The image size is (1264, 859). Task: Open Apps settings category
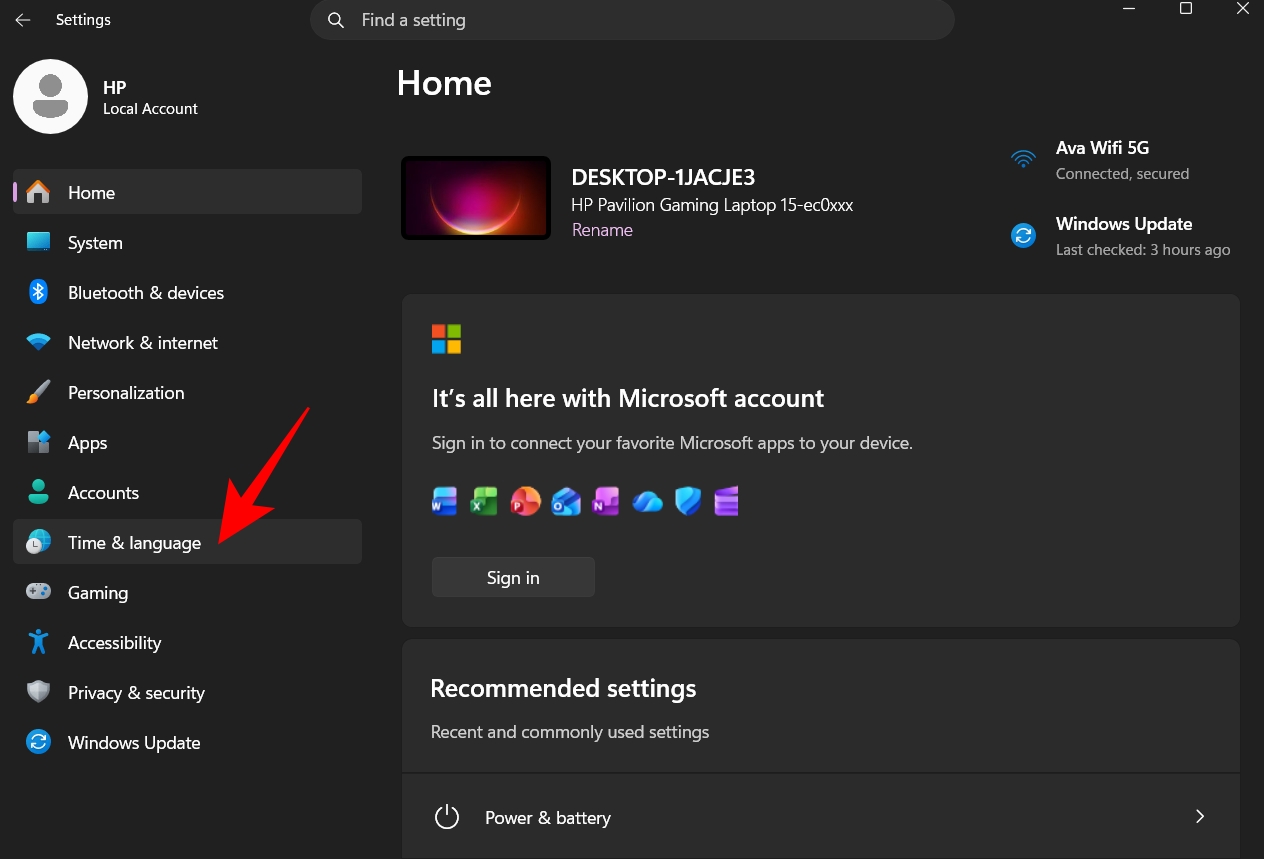(187, 442)
